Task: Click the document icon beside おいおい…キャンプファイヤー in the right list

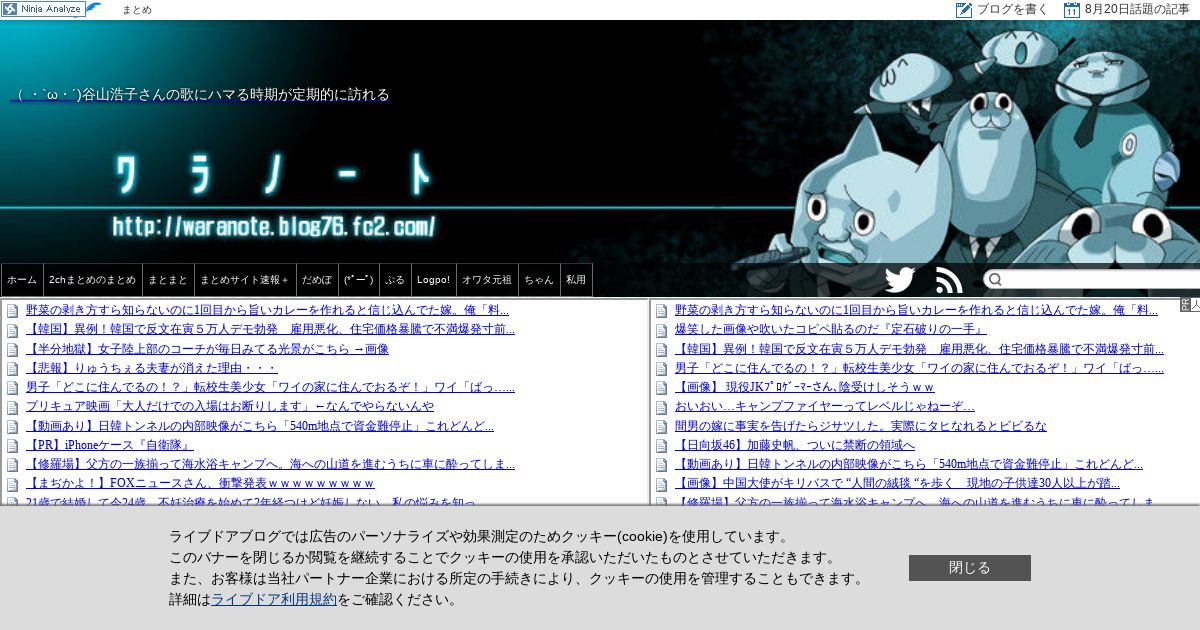Action: point(662,407)
